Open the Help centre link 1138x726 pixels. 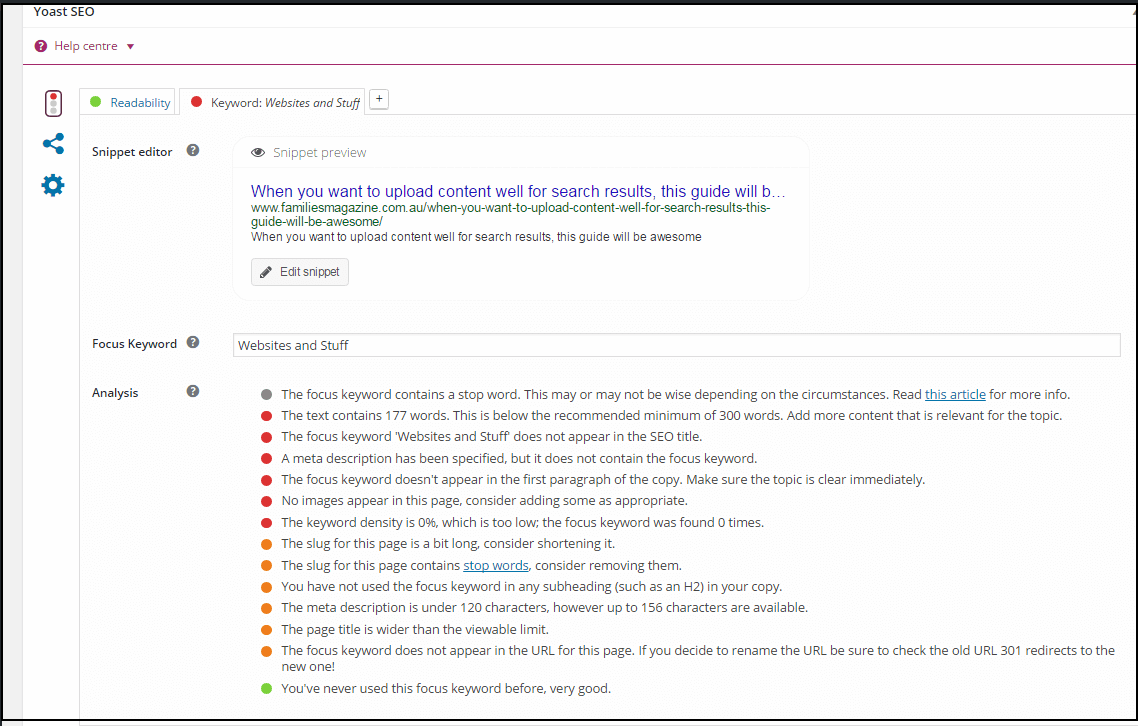(86, 46)
